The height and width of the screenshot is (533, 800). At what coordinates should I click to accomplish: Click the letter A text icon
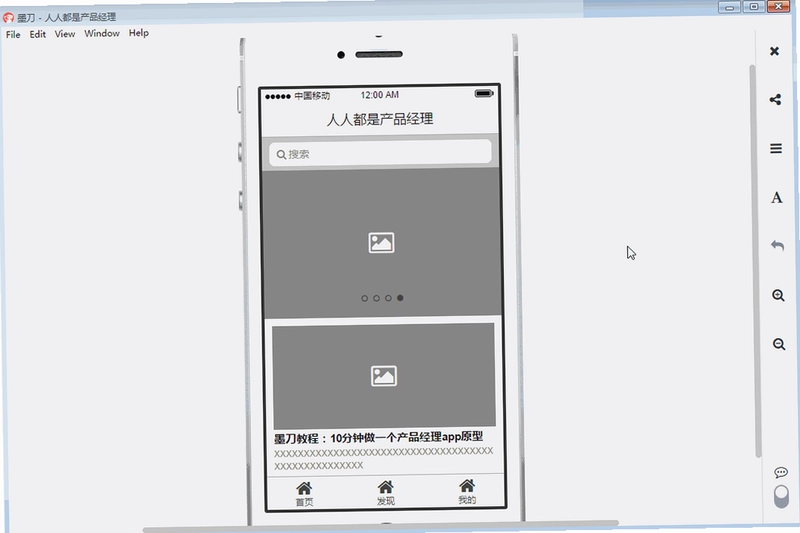[x=777, y=197]
